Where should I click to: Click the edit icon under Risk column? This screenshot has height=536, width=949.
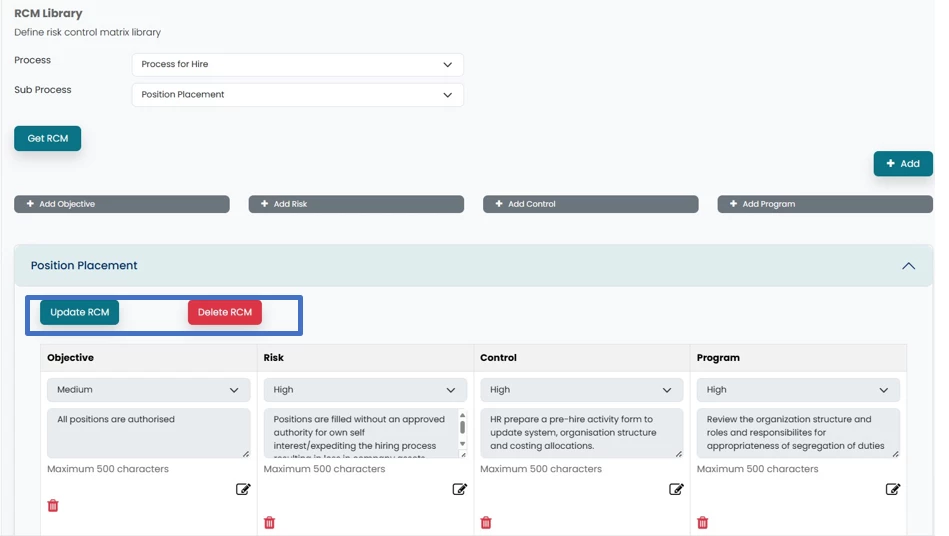click(x=460, y=489)
